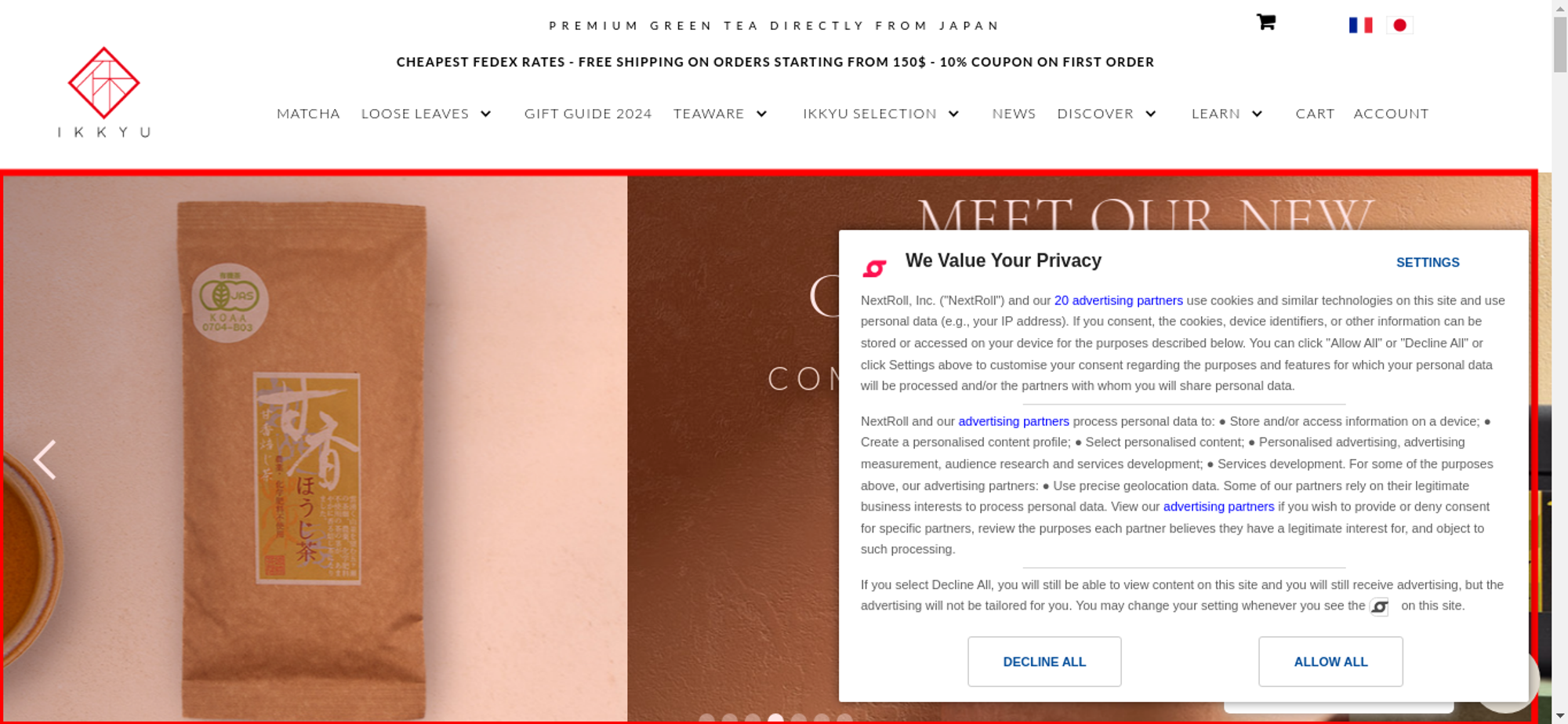Go to the News page
This screenshot has width=1568, height=724.
(x=1014, y=114)
